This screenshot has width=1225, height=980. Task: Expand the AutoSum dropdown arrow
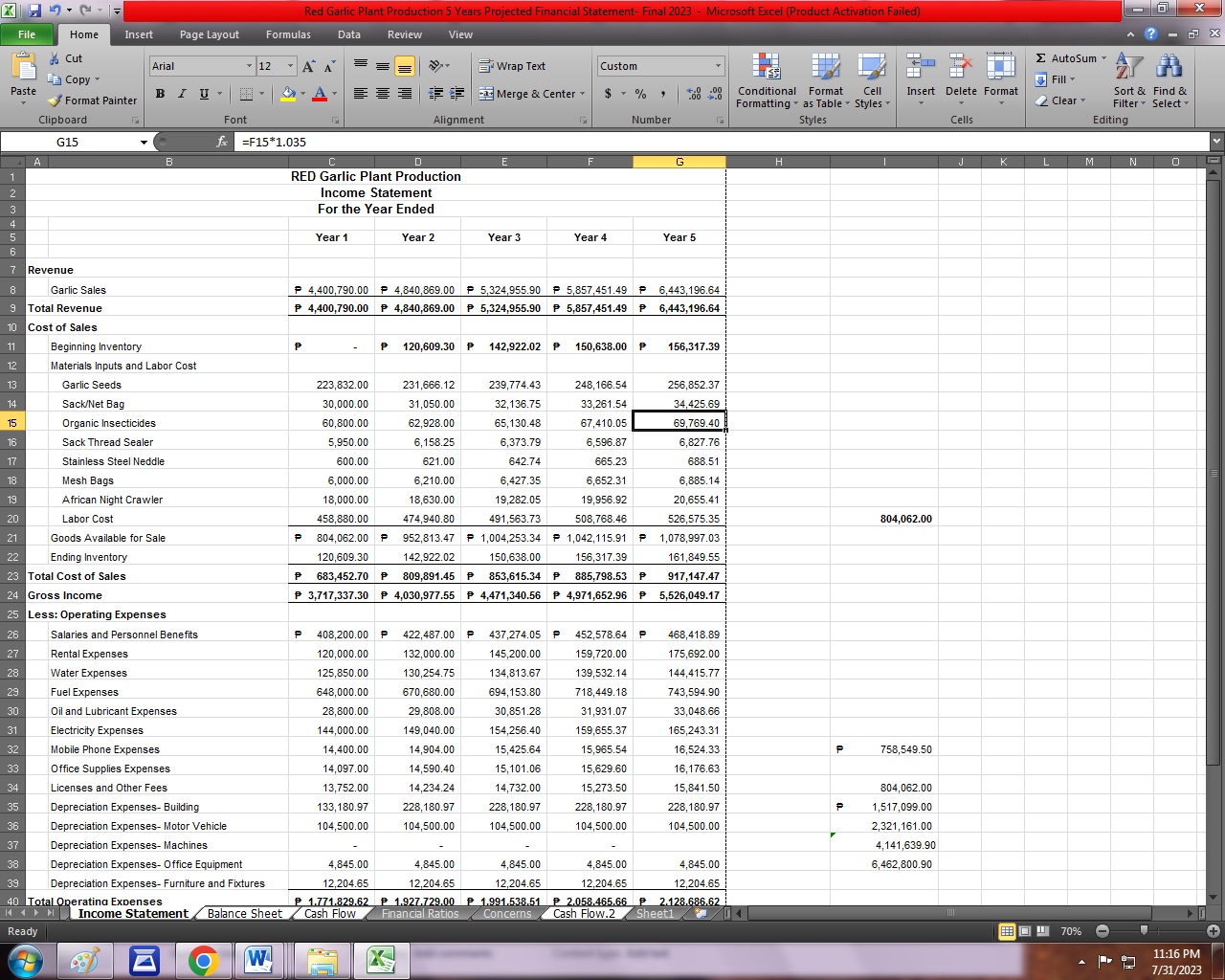point(1102,58)
